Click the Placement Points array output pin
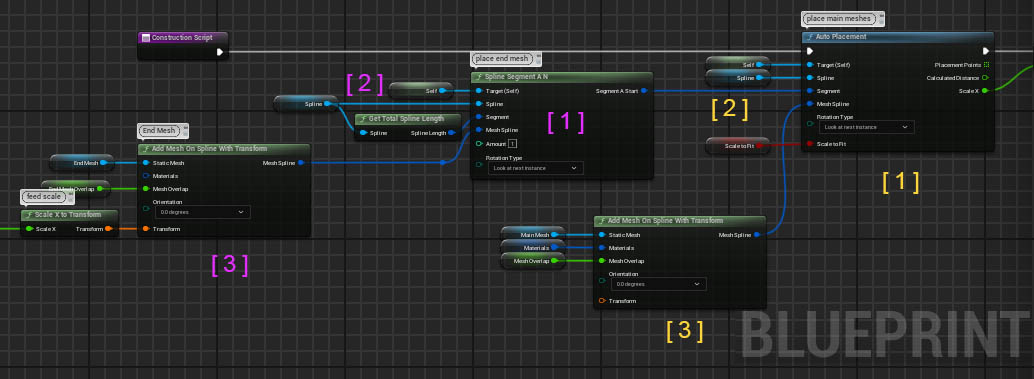 [986, 65]
